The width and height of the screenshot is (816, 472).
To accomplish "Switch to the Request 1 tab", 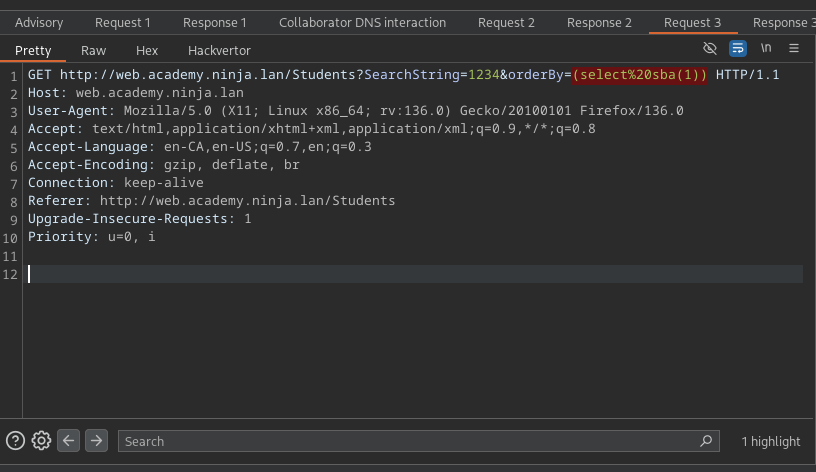I will (122, 23).
